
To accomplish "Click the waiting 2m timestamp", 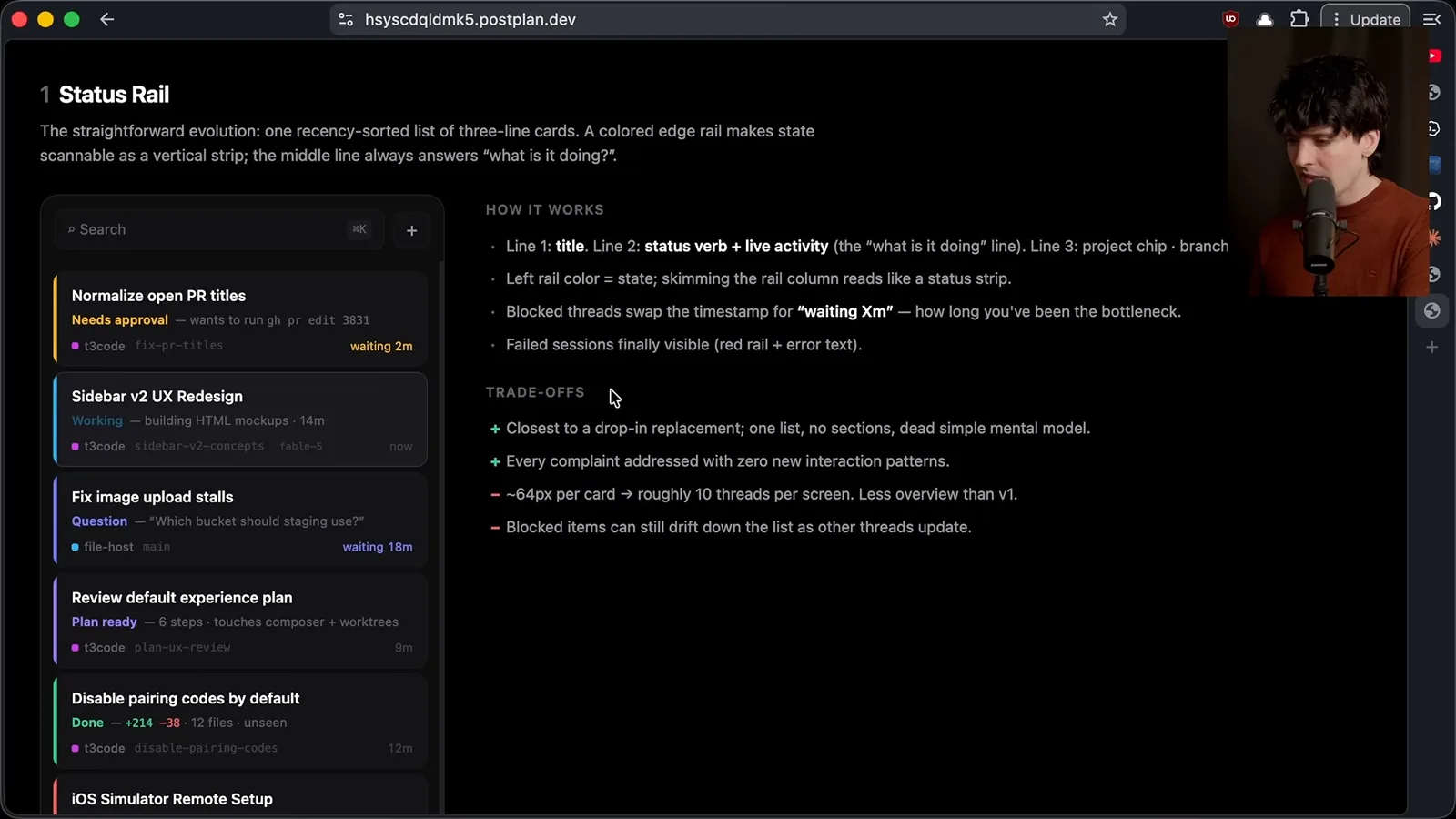I will coord(381,347).
